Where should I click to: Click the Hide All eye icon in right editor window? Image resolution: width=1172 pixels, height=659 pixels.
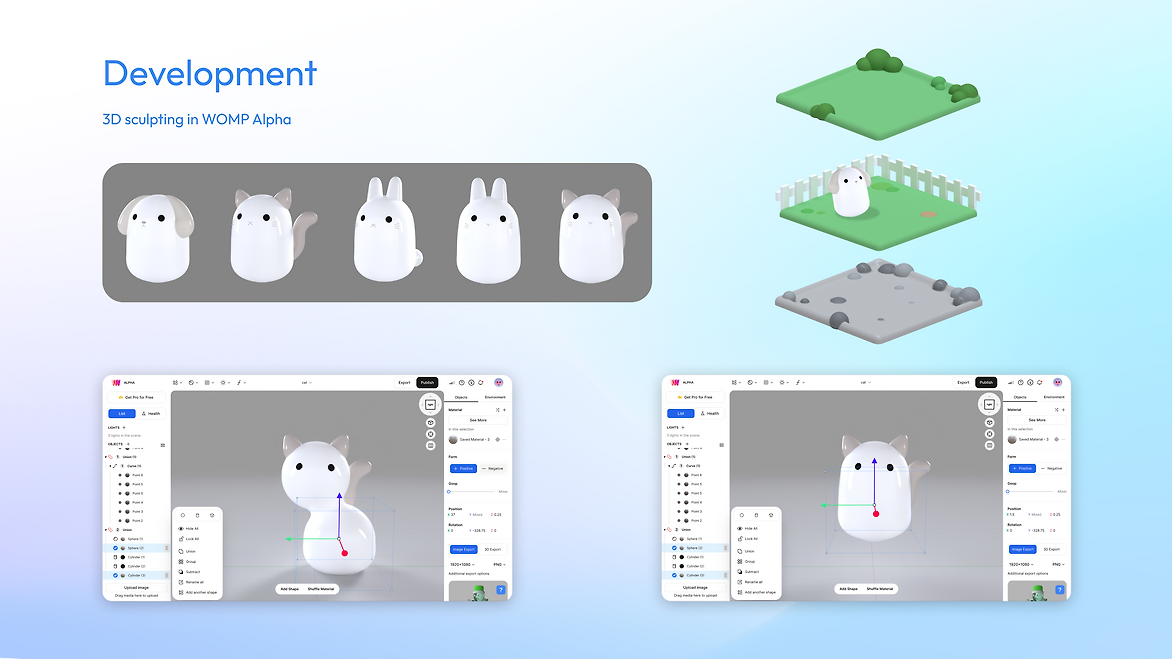click(740, 528)
